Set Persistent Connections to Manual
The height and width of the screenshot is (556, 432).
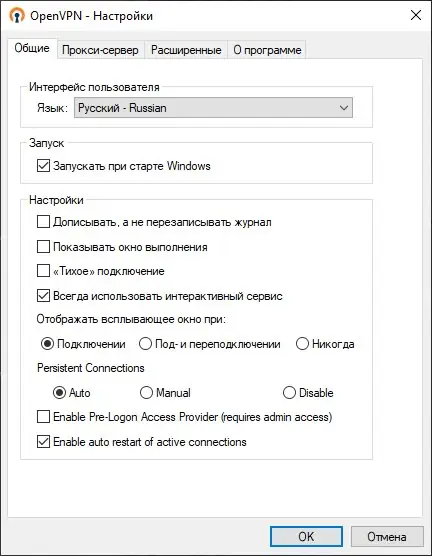coord(146,393)
